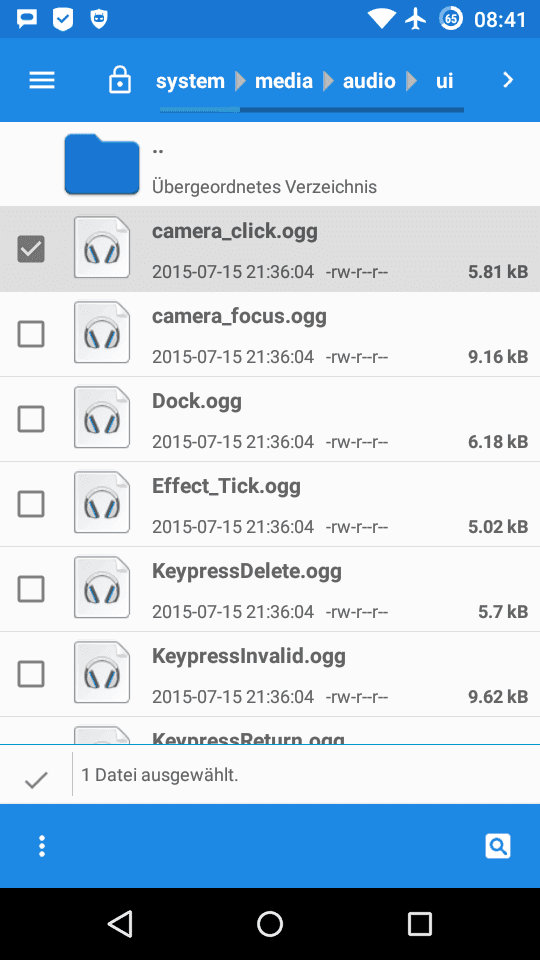This screenshot has width=540, height=960.
Task: Uncheck the camera_click.ogg checkbox
Action: point(31,249)
